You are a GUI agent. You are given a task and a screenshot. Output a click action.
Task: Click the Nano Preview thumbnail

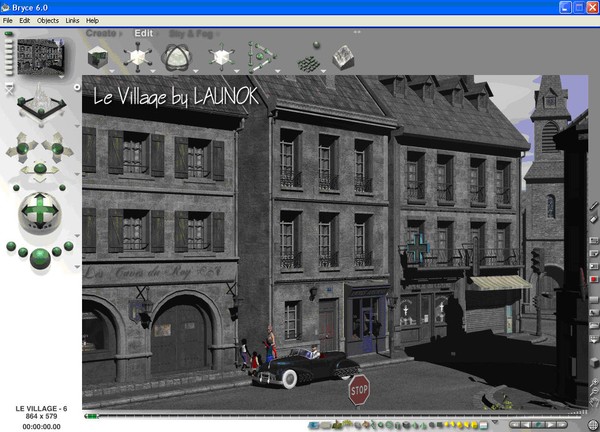point(40,56)
